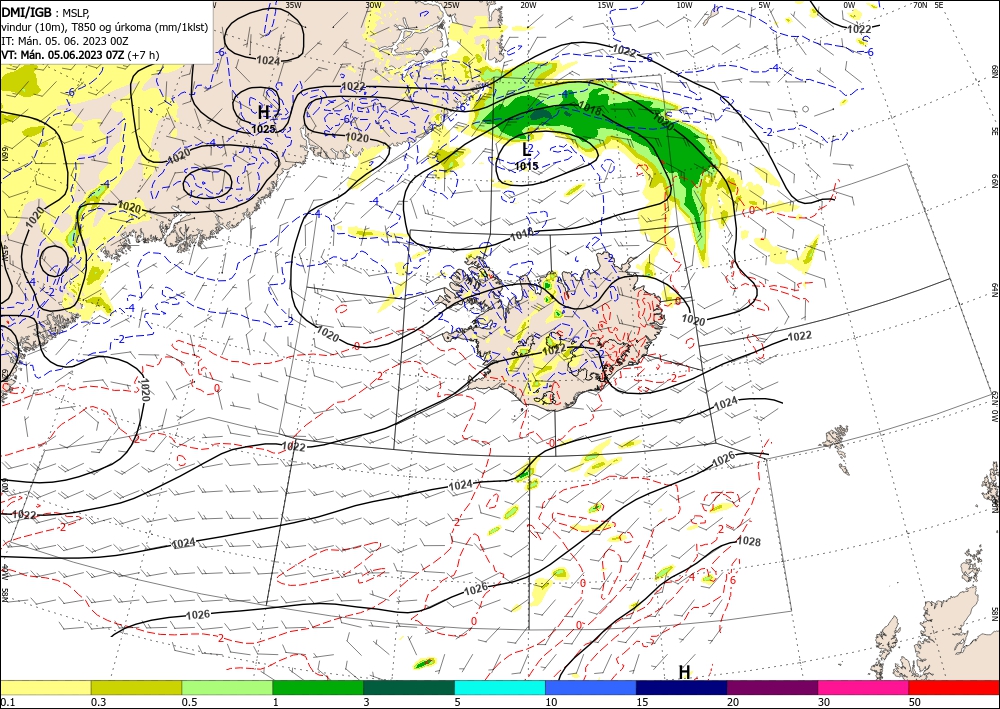Screen dimensions: 1000x709
Task: Select the '5W' longitude label
Action: (765, 5)
